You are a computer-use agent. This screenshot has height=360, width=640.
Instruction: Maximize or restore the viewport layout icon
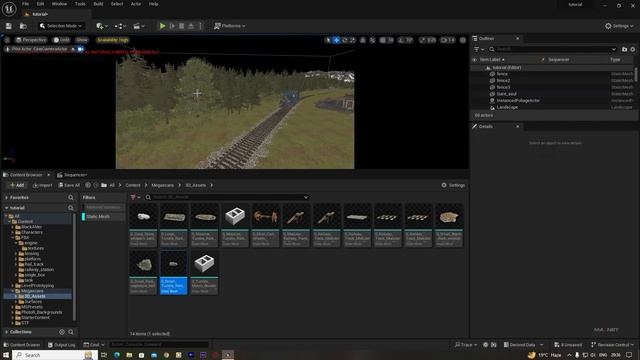(463, 40)
